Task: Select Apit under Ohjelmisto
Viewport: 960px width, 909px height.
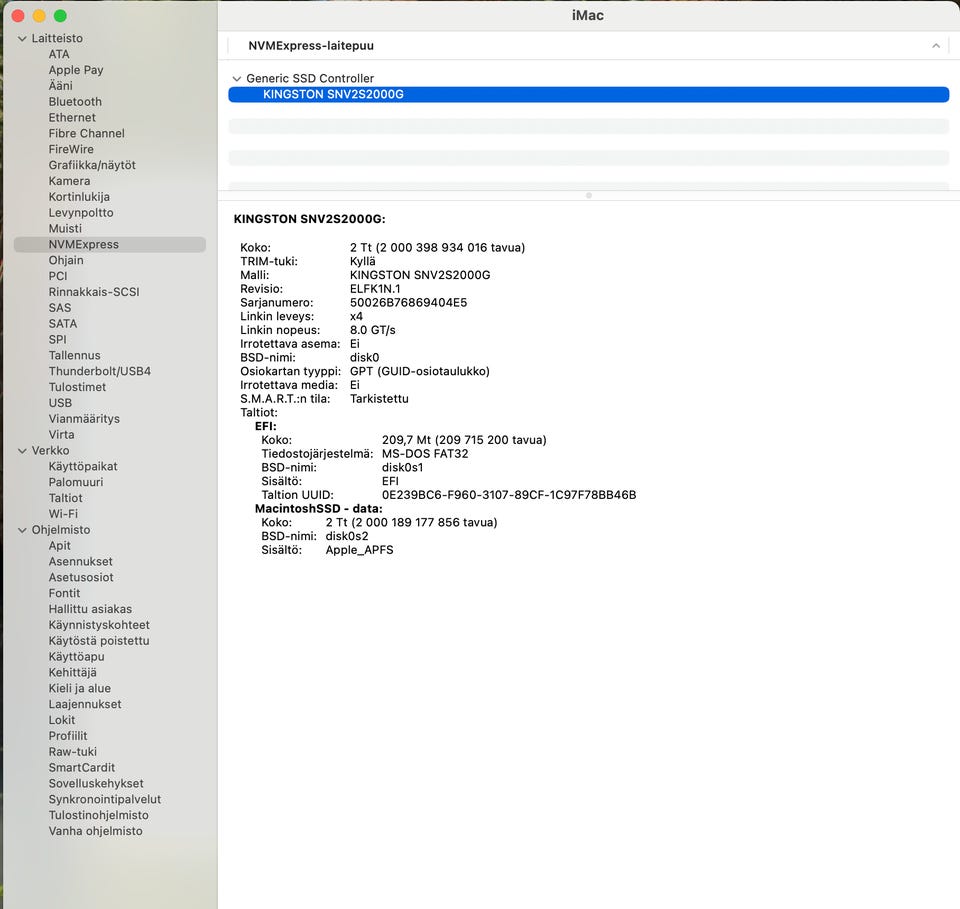Action: point(59,546)
